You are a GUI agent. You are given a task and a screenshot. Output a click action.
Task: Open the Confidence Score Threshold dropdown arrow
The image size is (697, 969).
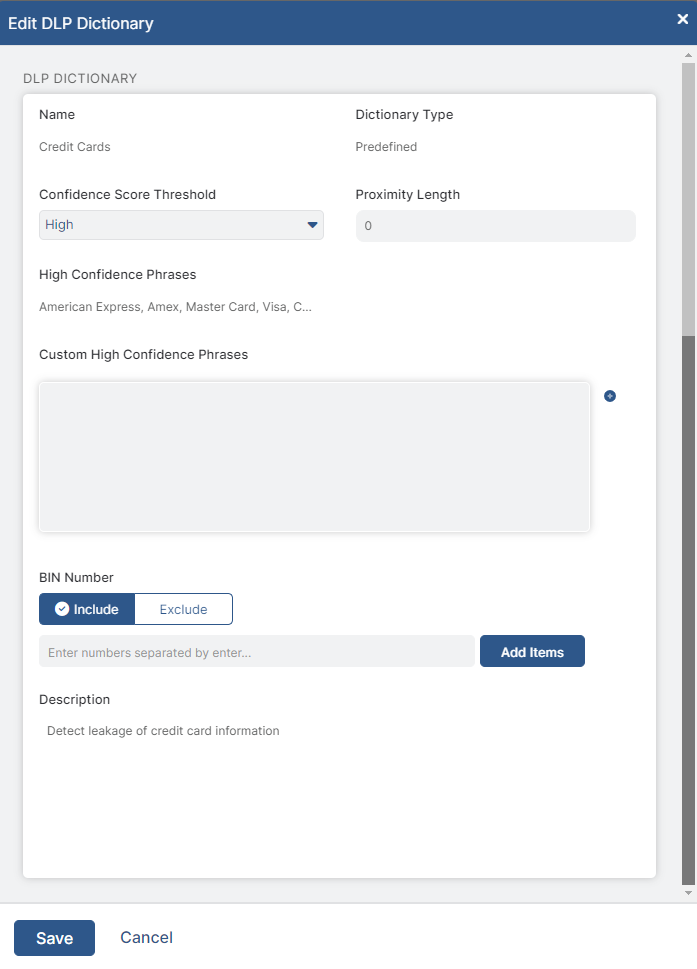point(311,225)
